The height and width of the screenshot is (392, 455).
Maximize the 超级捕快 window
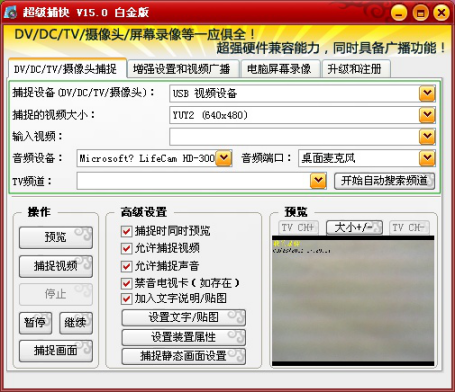(420, 13)
